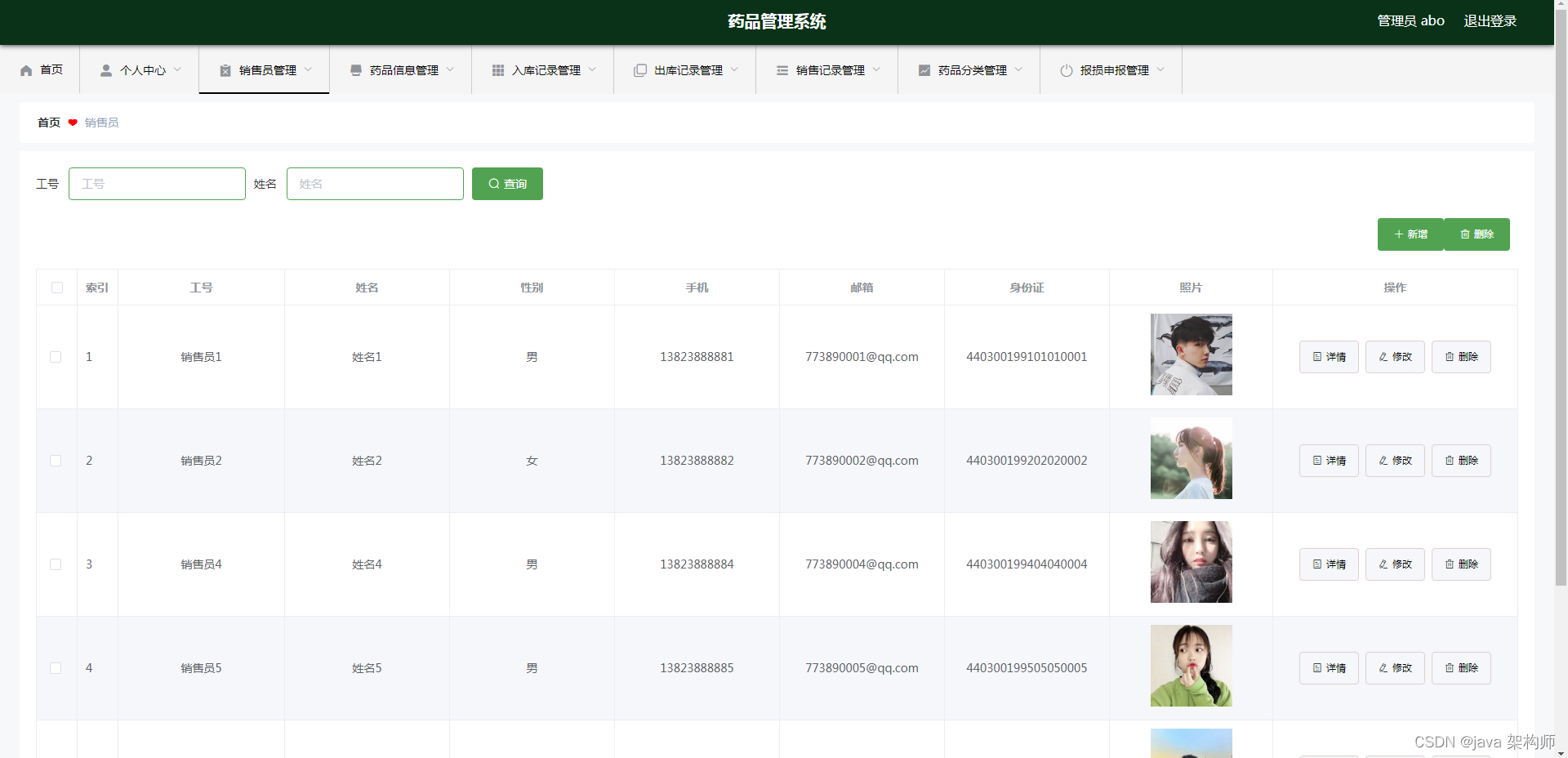Click the 首页 breadcrumb link
The image size is (1568, 758).
point(49,123)
